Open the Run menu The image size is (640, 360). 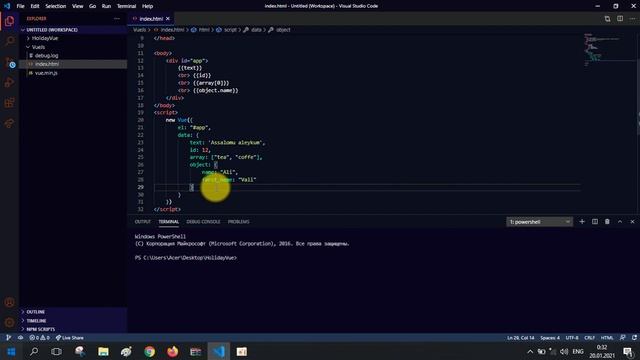107,6
